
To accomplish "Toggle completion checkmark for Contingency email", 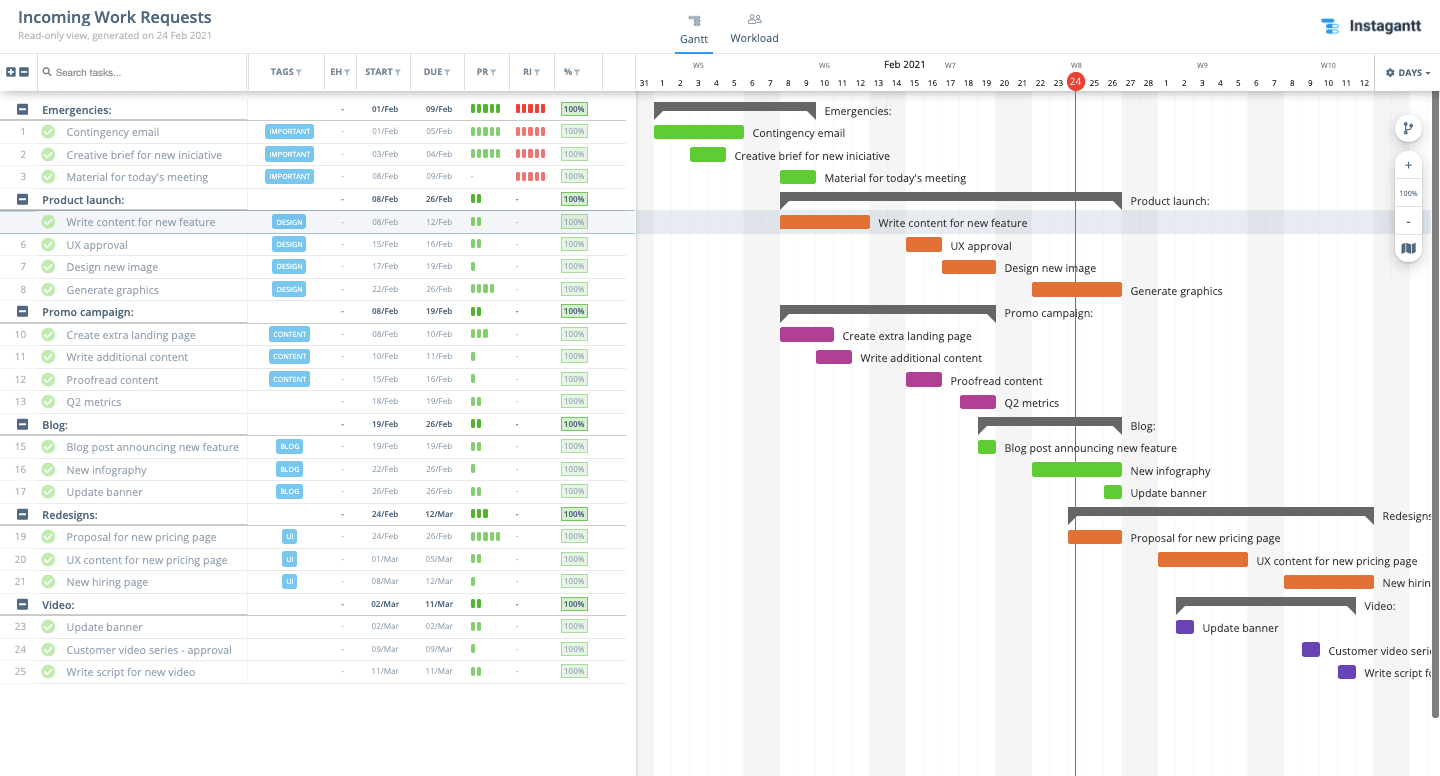I will click(x=47, y=131).
